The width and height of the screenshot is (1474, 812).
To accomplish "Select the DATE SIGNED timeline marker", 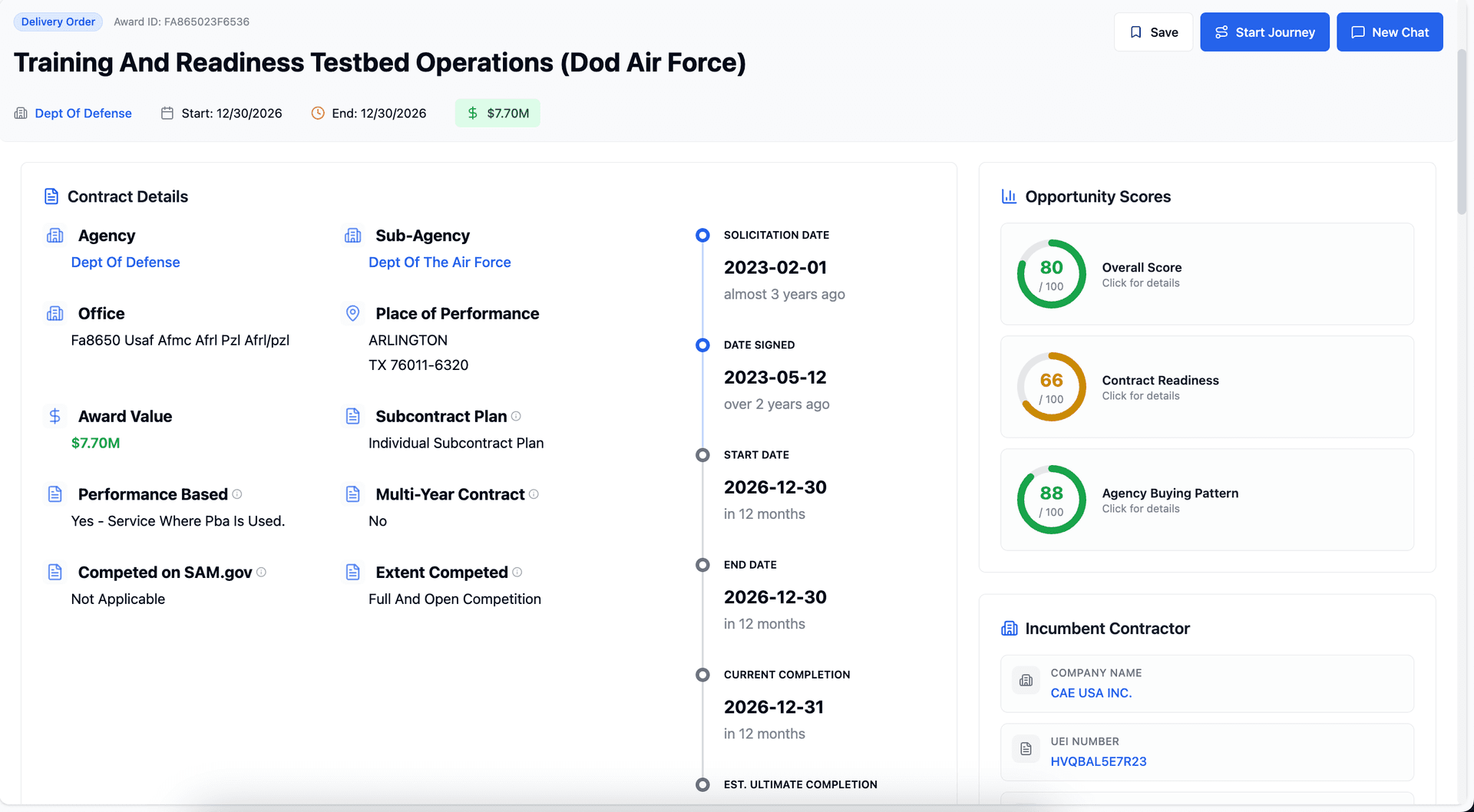I will tap(702, 345).
